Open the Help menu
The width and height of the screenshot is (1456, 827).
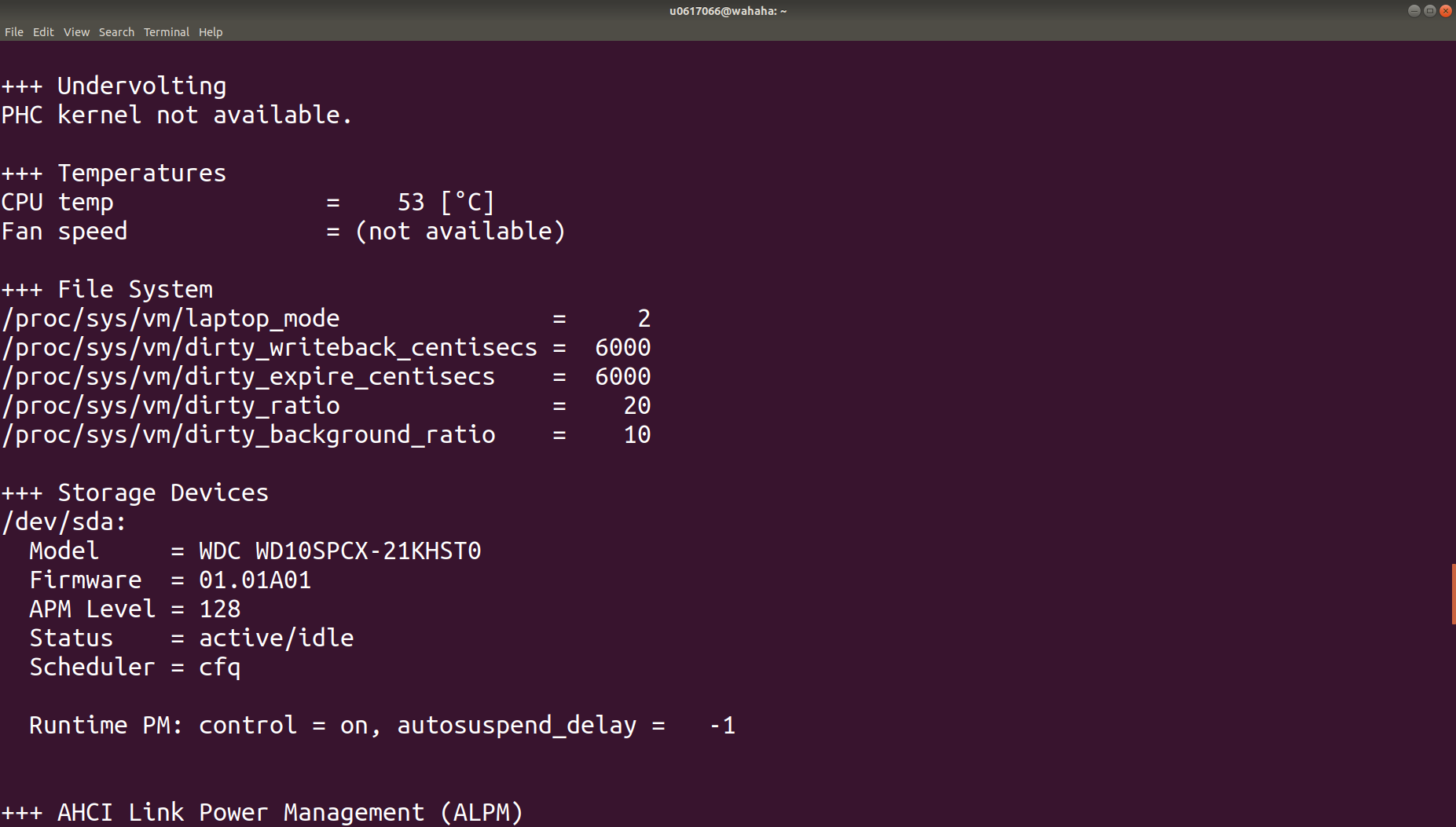211,32
